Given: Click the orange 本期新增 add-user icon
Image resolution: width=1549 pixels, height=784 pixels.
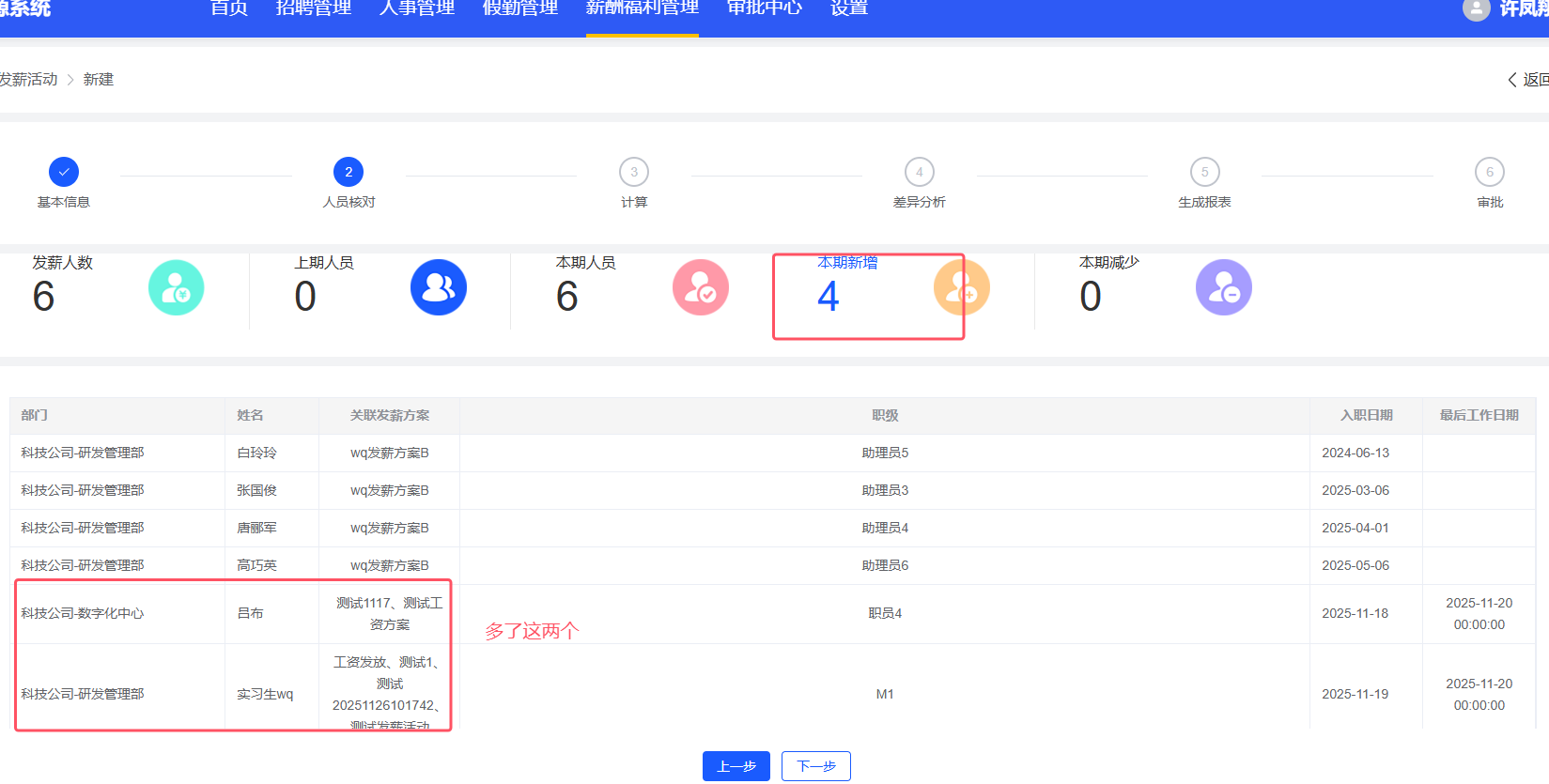Looking at the screenshot, I should 962,287.
